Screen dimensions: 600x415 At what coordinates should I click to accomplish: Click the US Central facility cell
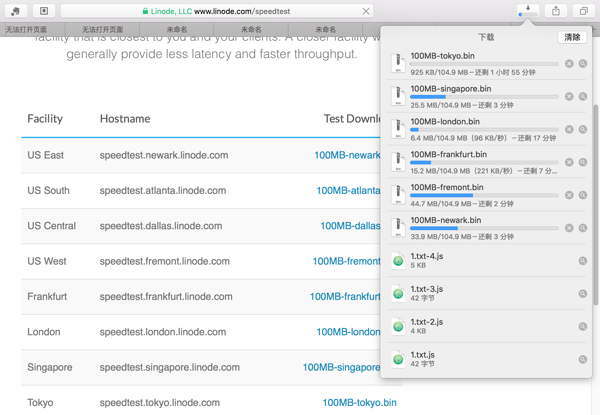(51, 226)
